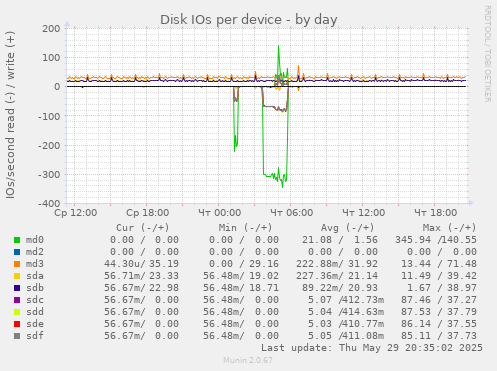
Task: Click sdd max value '87.53 / 37.79'
Action: [x=439, y=312]
